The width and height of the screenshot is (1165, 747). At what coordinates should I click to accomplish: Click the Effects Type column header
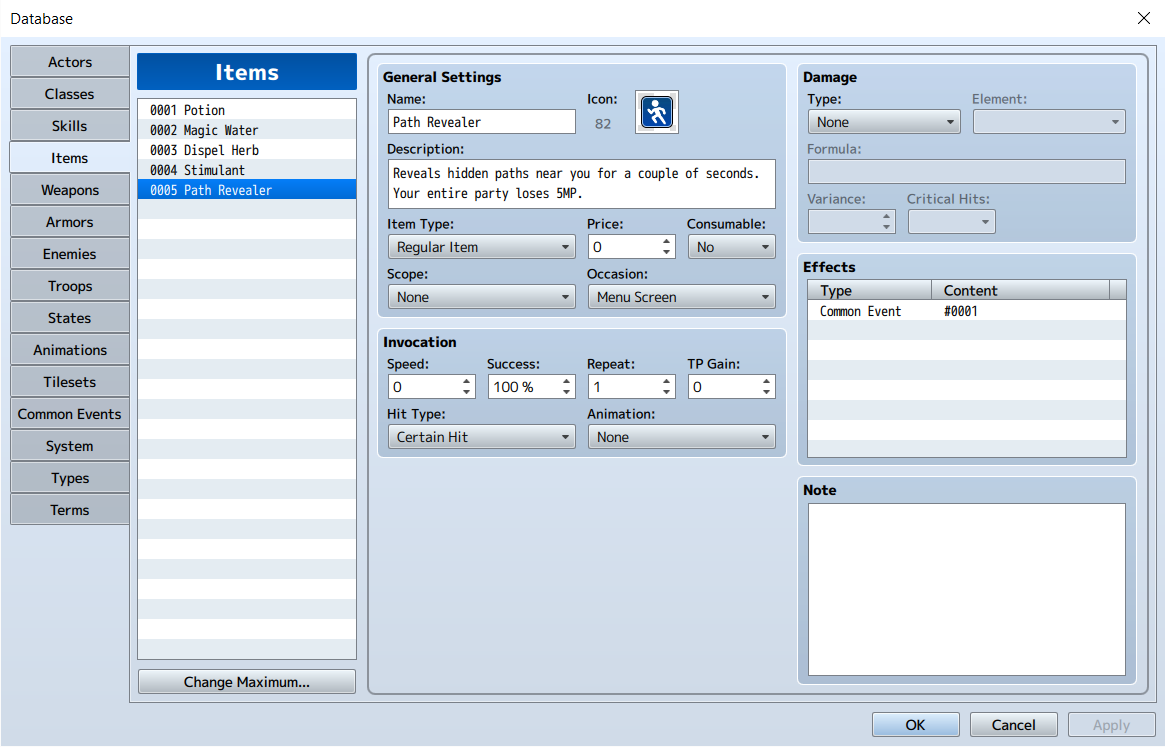869,290
